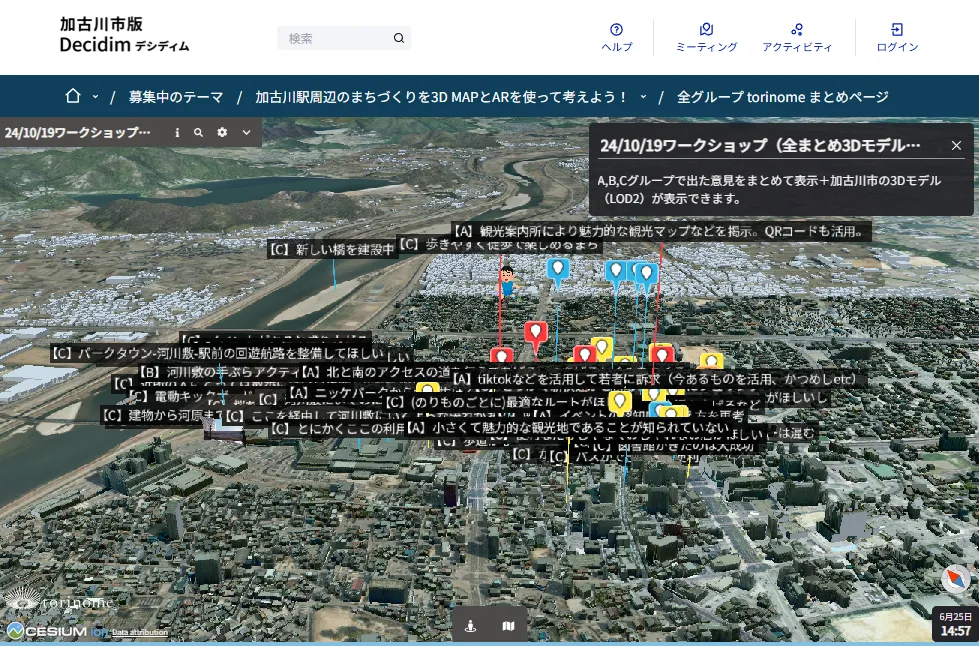
Task: Click the Login (ログイン) icon
Action: (897, 30)
